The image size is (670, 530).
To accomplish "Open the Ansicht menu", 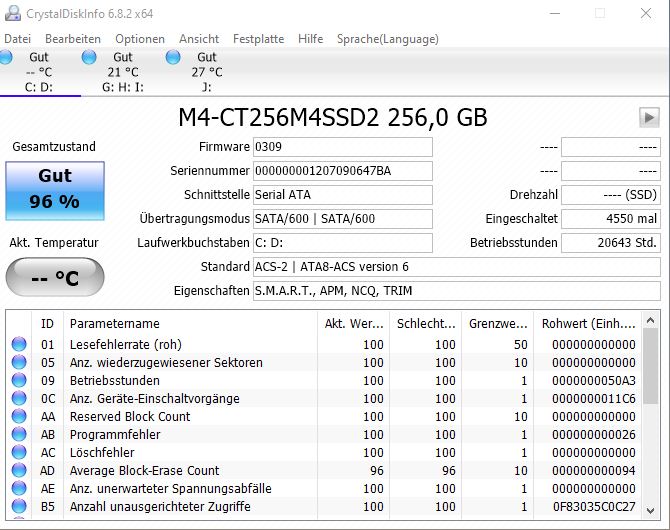I will point(199,39).
